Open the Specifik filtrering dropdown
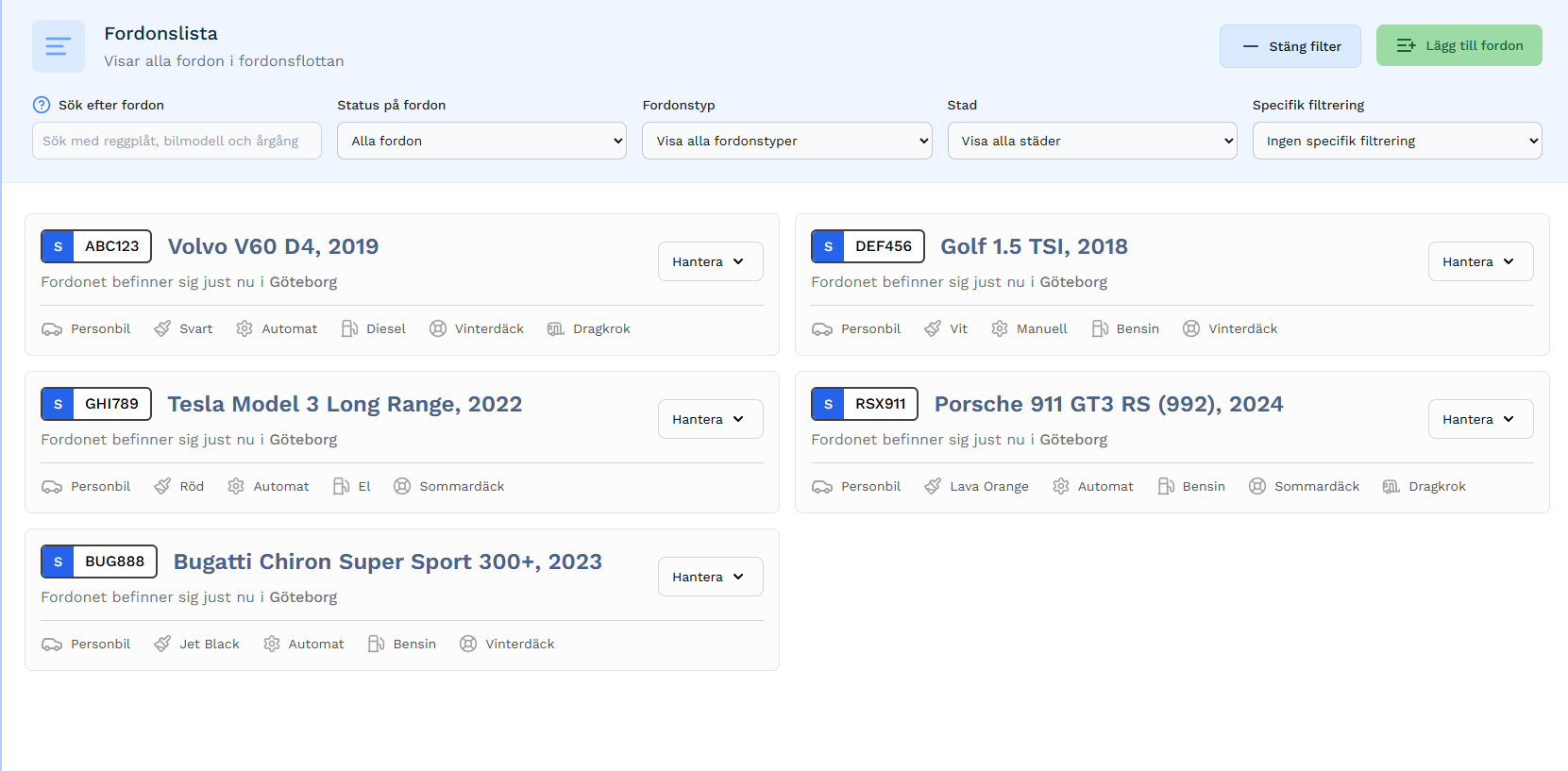1568x771 pixels. click(x=1396, y=141)
